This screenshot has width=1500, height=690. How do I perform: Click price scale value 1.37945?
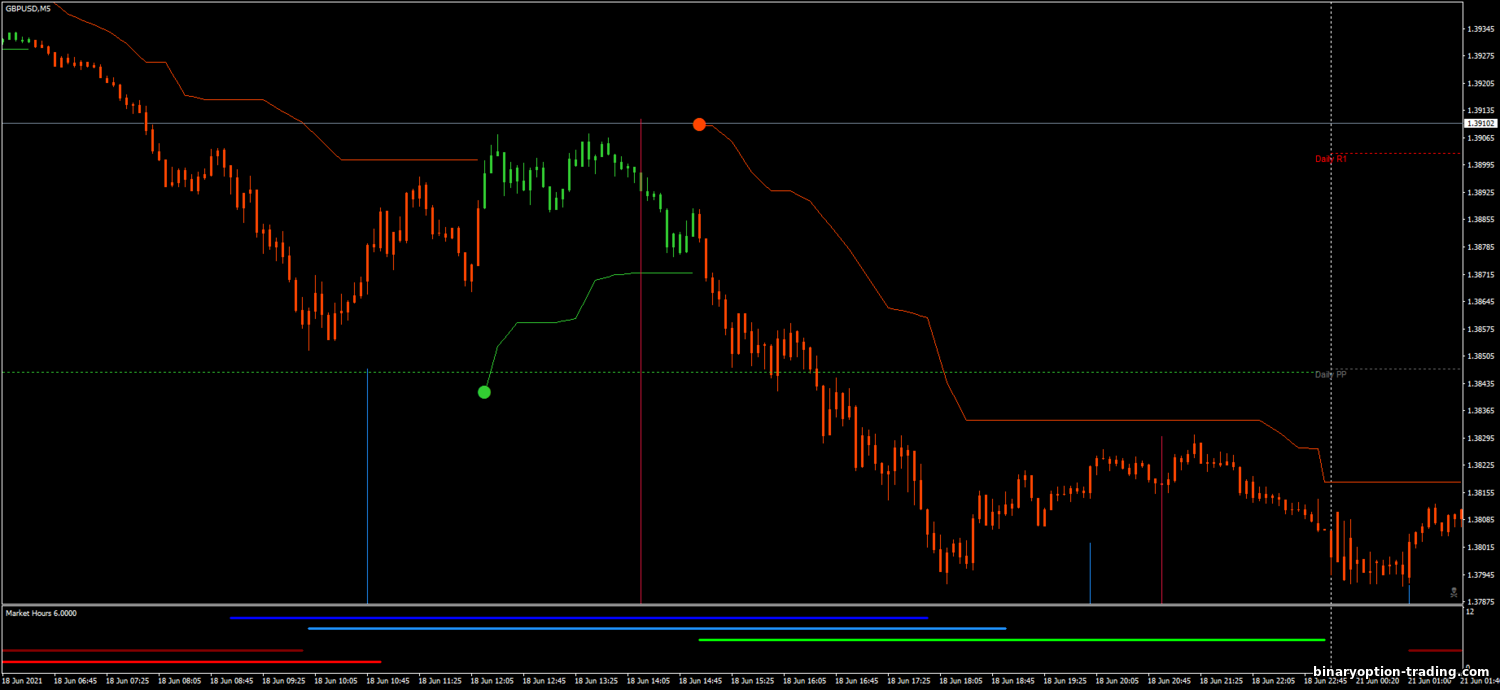[1480, 575]
